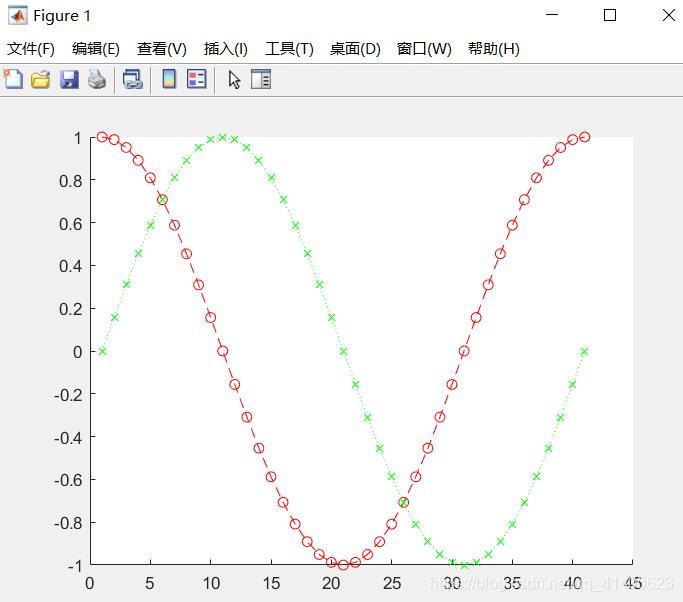Select the Edit Plot arrow tool
The width and height of the screenshot is (683, 602).
234,80
